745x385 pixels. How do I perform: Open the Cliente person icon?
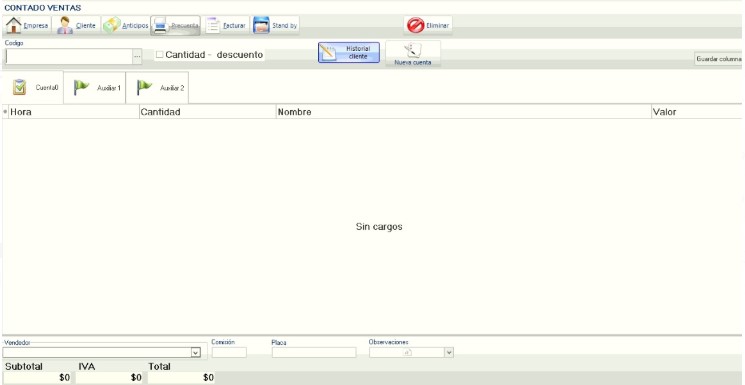click(65, 25)
